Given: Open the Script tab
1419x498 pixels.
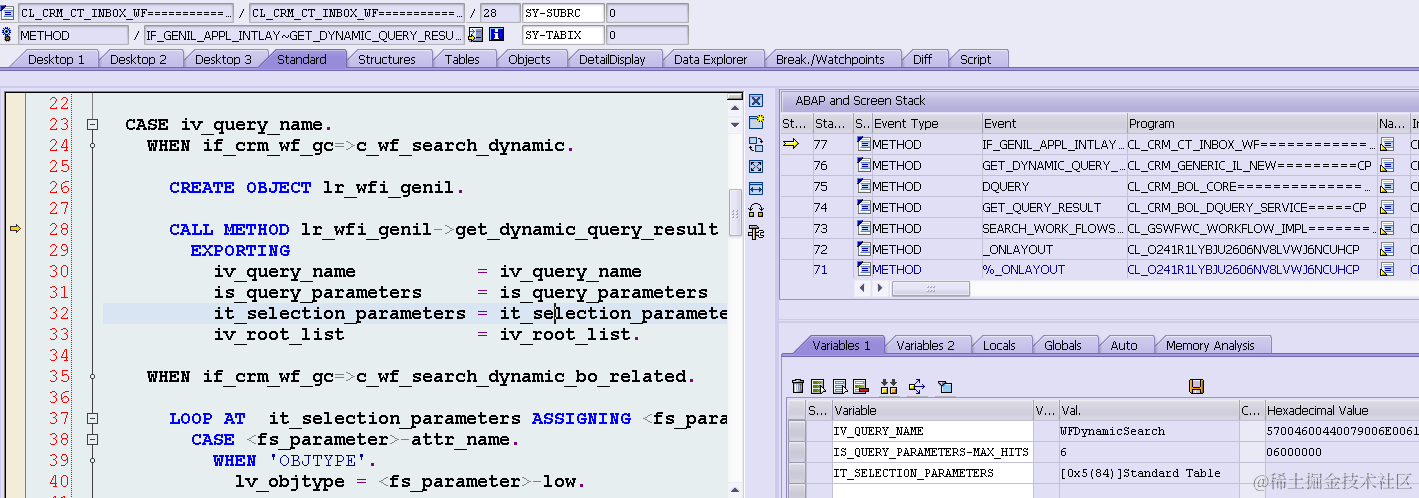Looking at the screenshot, I should tap(976, 59).
